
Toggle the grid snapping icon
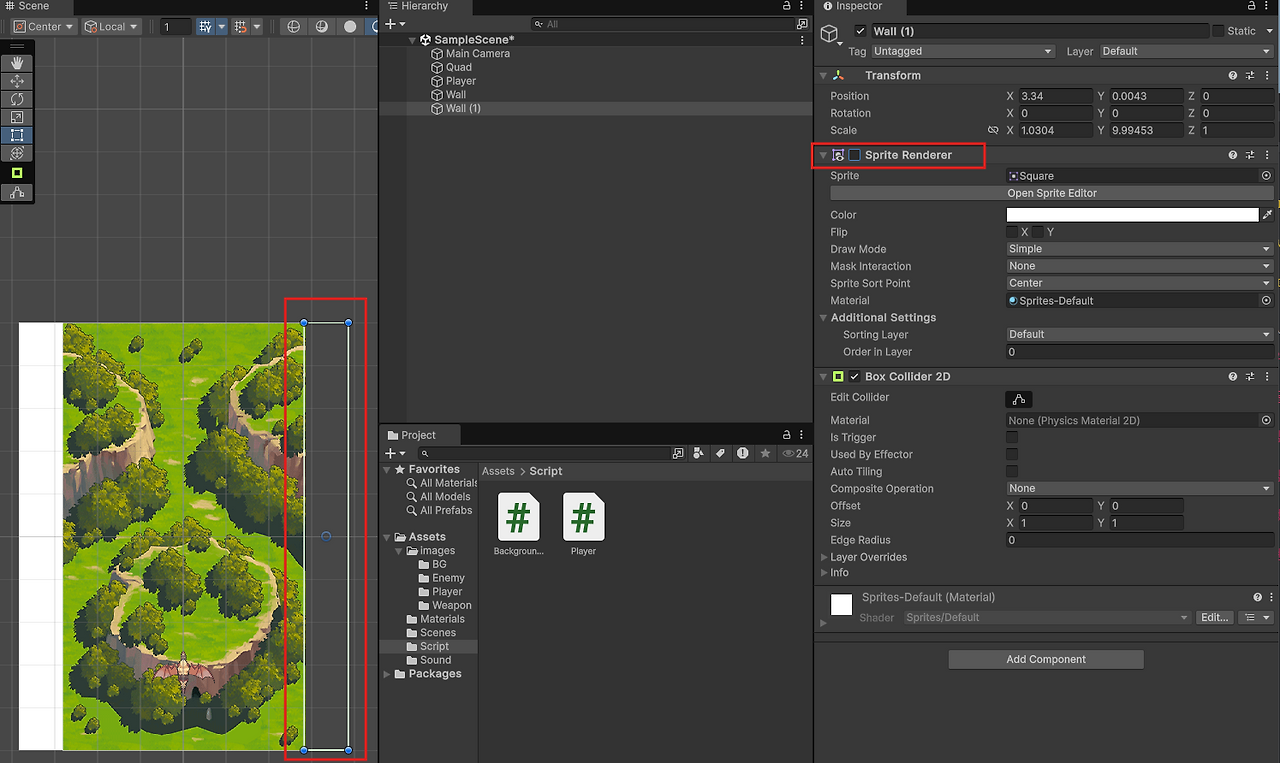[240, 27]
